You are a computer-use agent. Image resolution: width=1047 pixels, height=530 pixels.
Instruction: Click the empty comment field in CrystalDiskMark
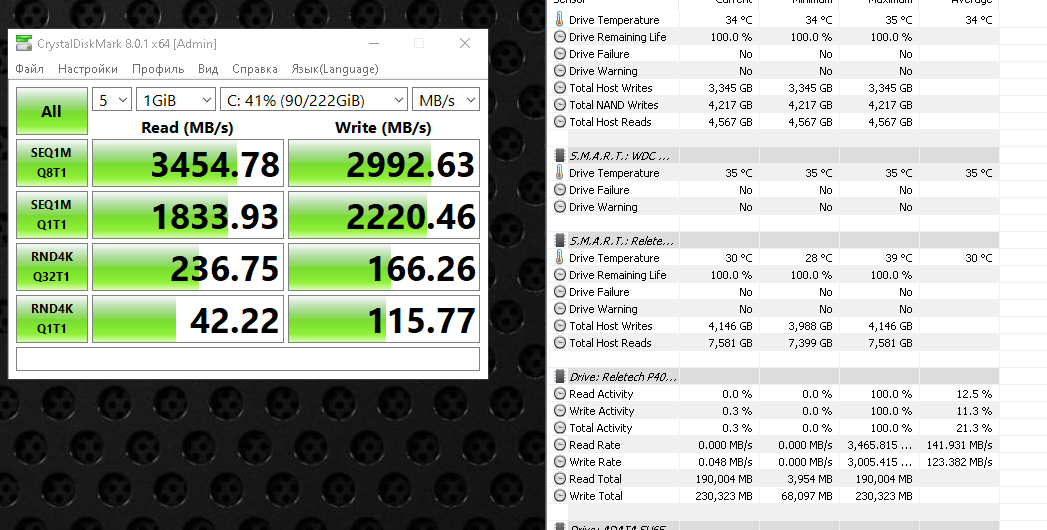click(248, 359)
